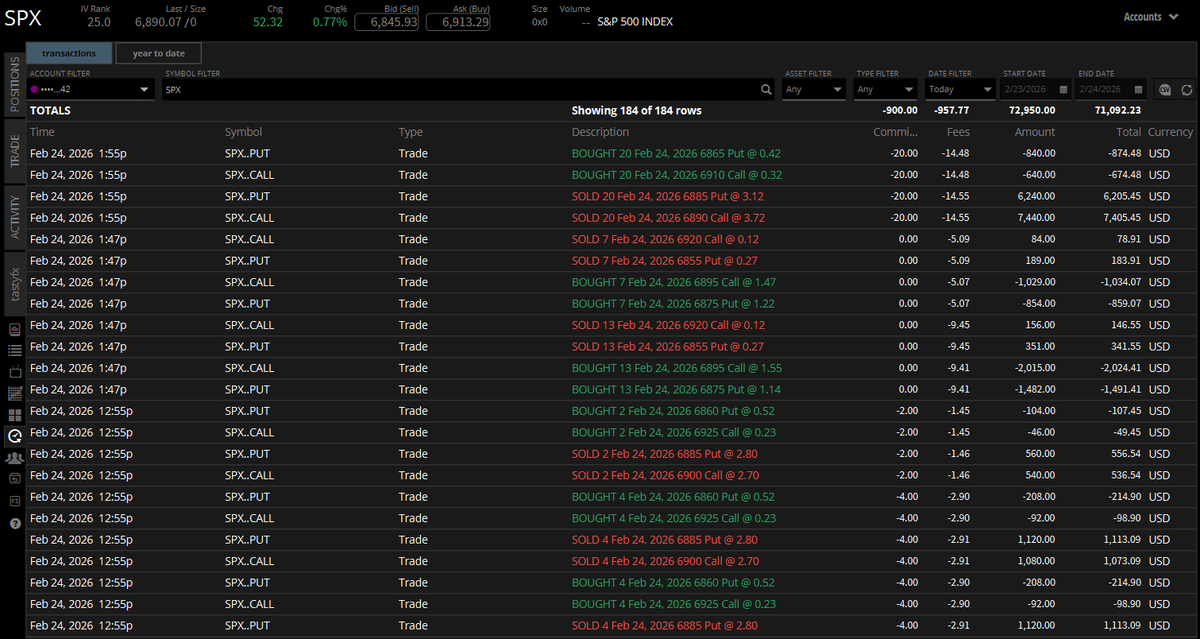The height and width of the screenshot is (639, 1200).
Task: Switch to the transactions tab
Action: tap(69, 53)
